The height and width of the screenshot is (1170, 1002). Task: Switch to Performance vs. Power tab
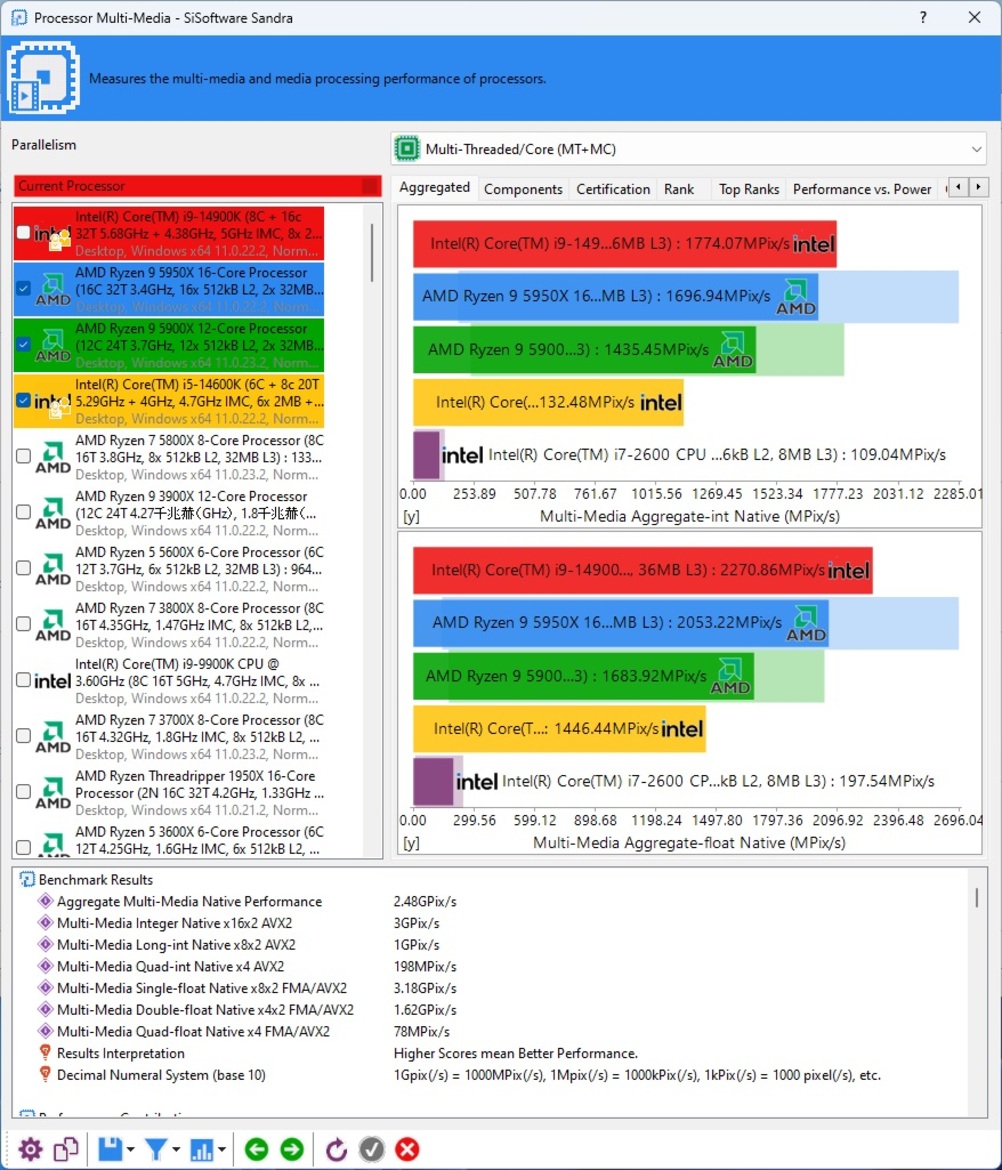coord(862,190)
